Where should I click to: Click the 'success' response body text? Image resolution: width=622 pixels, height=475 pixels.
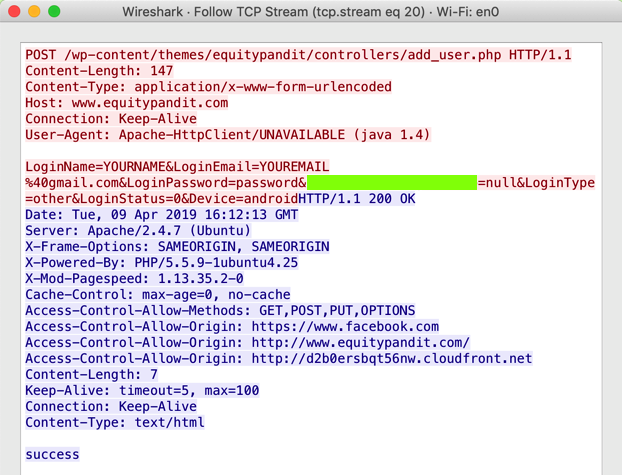click(52, 454)
